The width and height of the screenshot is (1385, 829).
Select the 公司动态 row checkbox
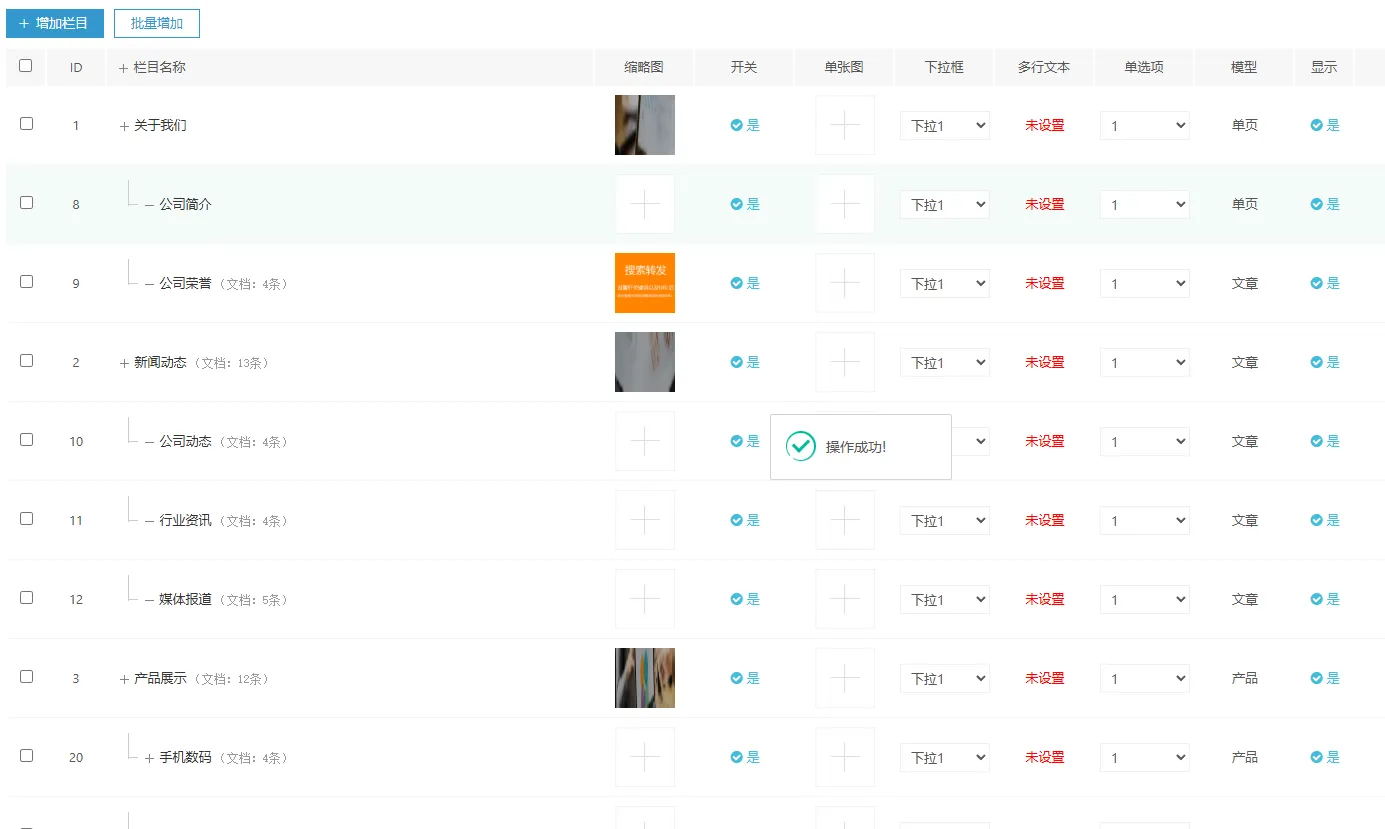(26, 440)
